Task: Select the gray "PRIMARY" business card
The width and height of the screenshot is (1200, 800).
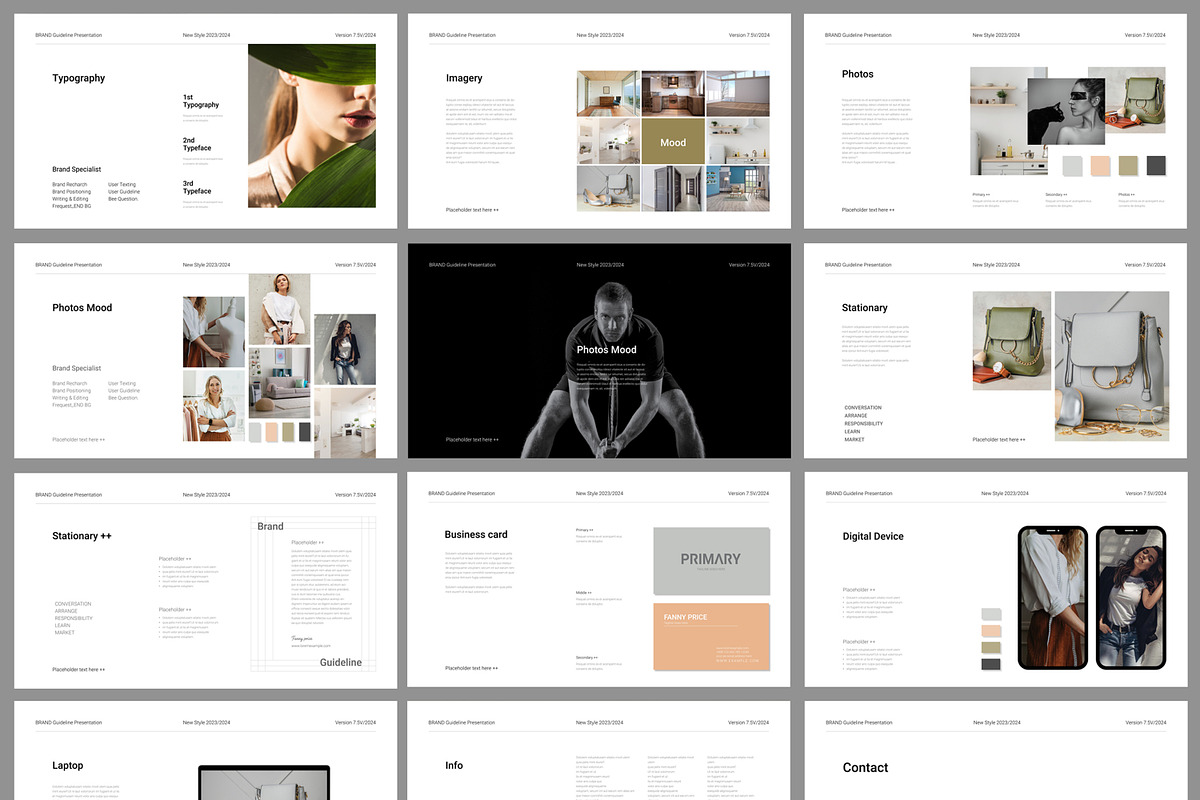Action: (711, 562)
